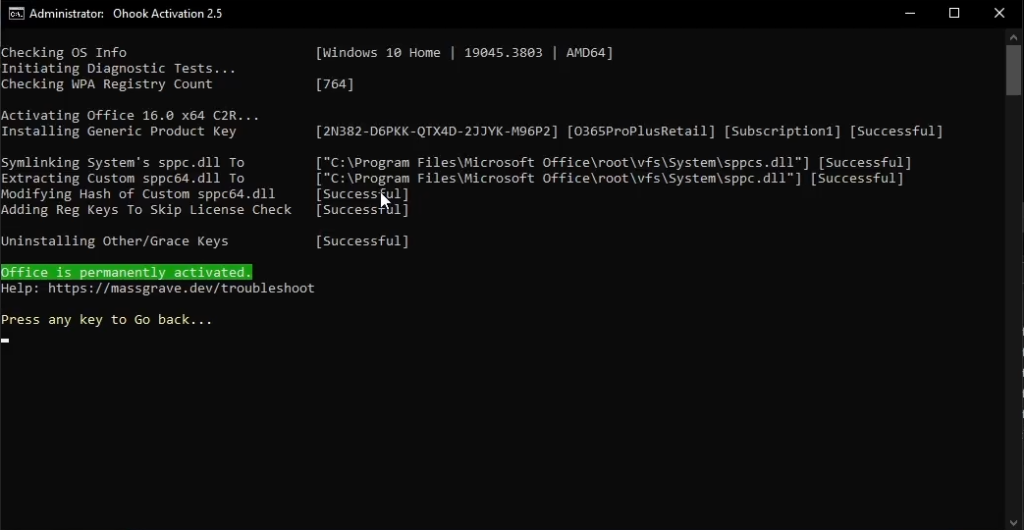
Task: Click the scrollbar down arrow
Action: click(1014, 521)
